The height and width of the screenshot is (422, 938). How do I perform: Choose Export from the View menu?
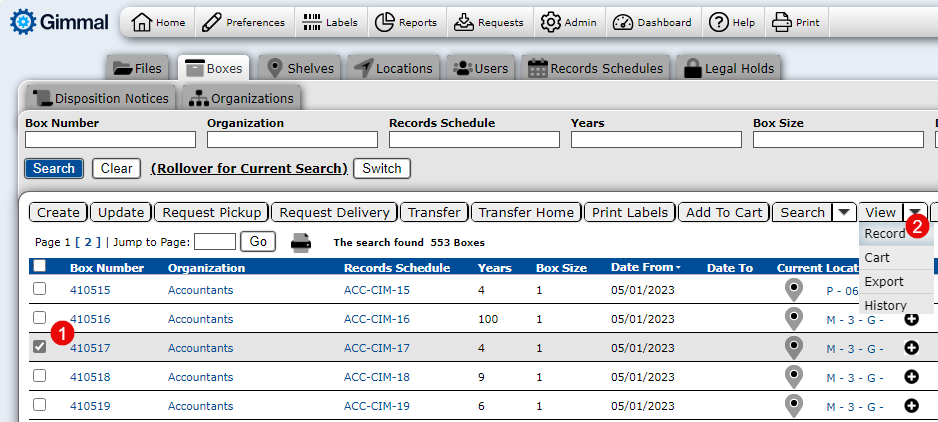point(884,282)
